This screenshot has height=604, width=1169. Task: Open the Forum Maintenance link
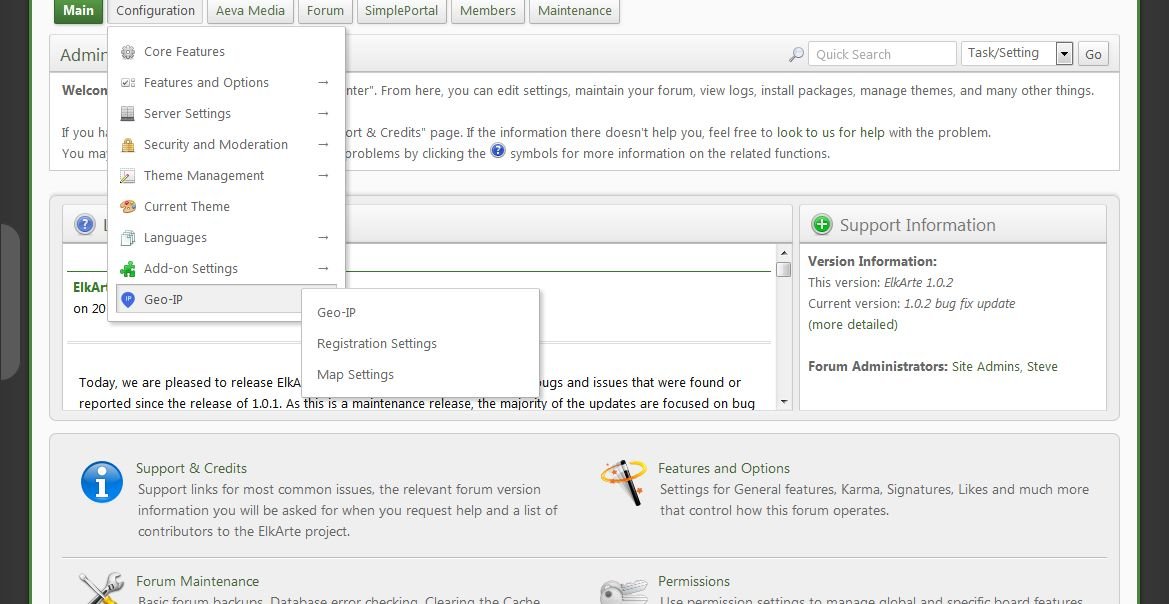[198, 581]
